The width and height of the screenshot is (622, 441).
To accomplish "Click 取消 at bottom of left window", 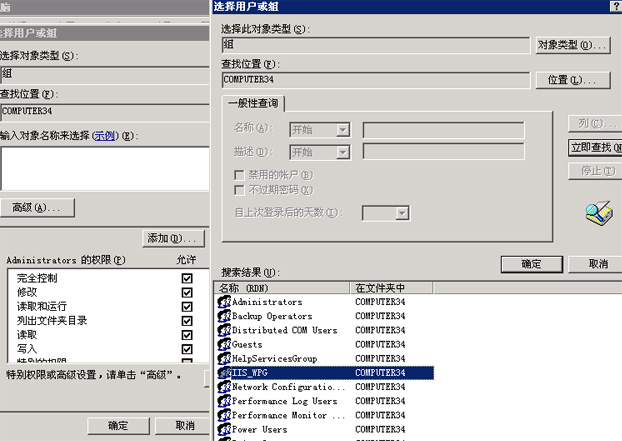I will [182, 426].
